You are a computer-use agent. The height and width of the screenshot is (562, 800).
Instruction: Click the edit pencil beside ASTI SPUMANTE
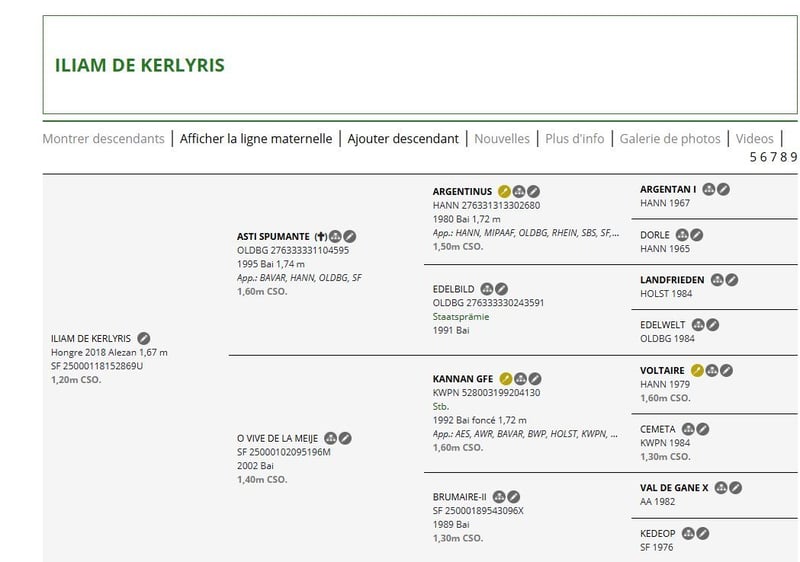point(349,236)
